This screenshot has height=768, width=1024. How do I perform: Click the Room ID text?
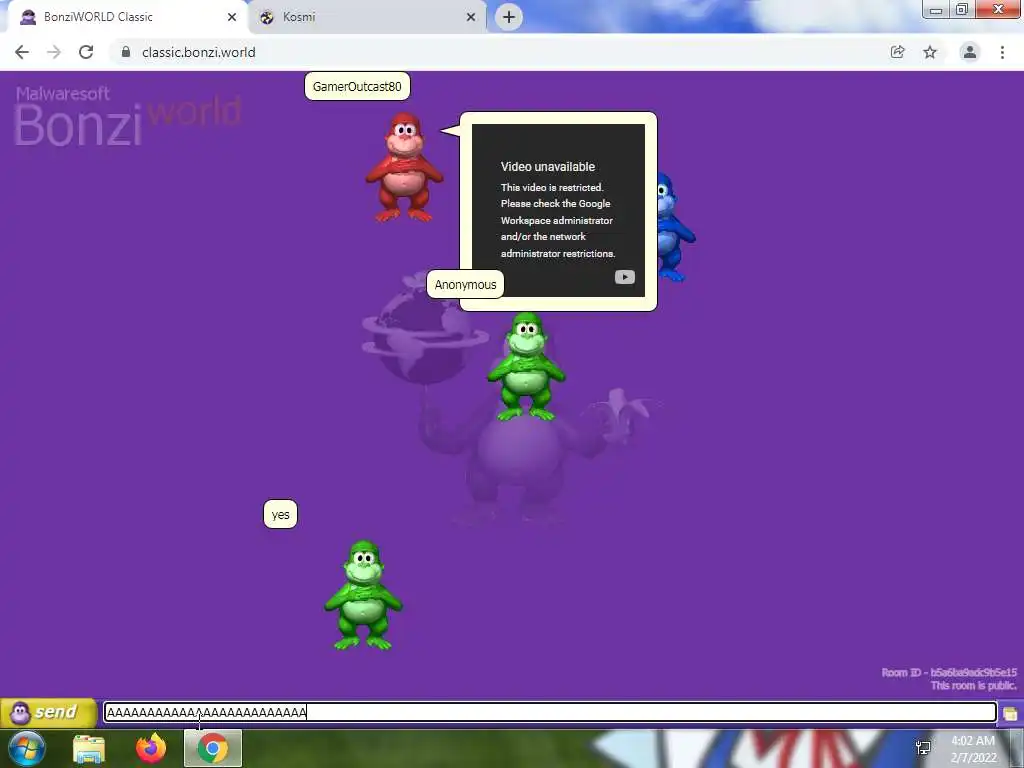pos(949,672)
